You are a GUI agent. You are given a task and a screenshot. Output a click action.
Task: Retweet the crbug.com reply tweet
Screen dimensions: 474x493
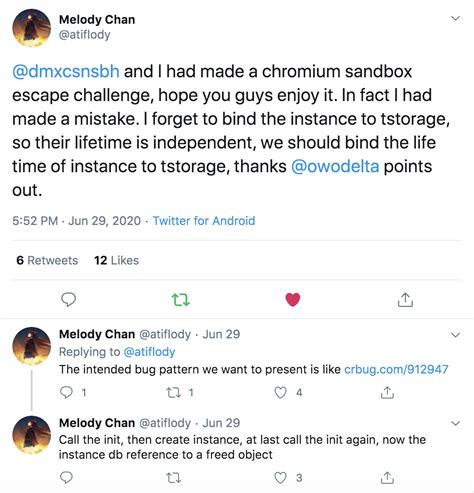point(174,393)
